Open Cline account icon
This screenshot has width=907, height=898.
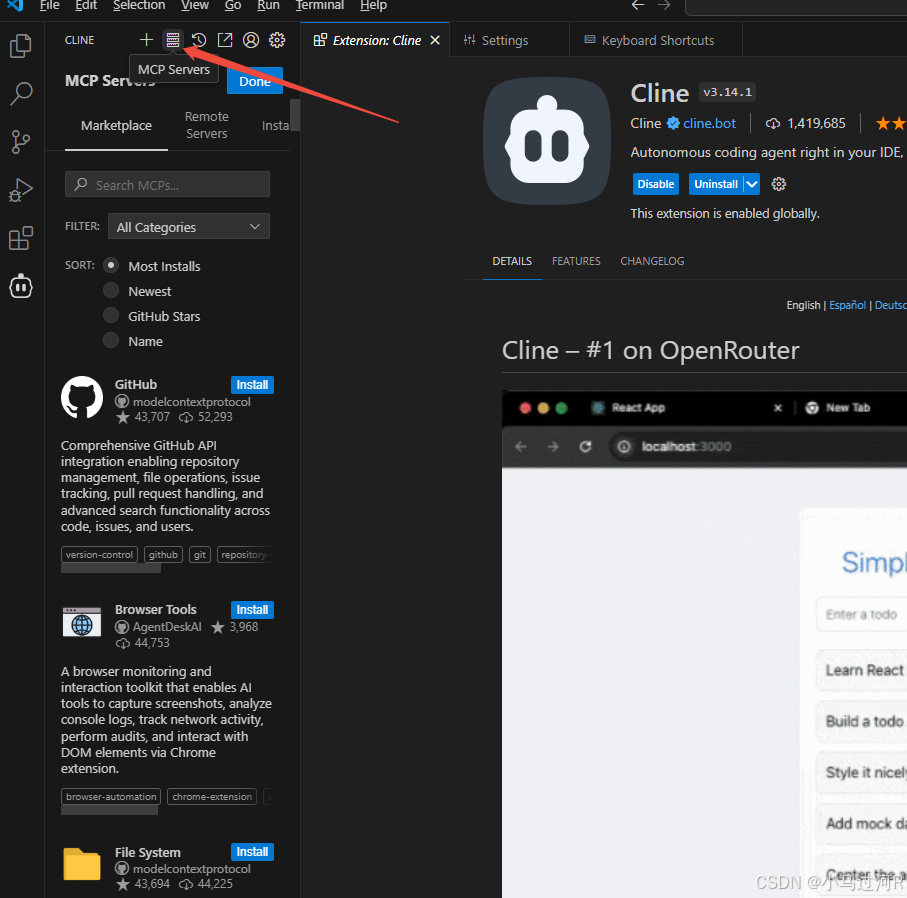pos(251,40)
